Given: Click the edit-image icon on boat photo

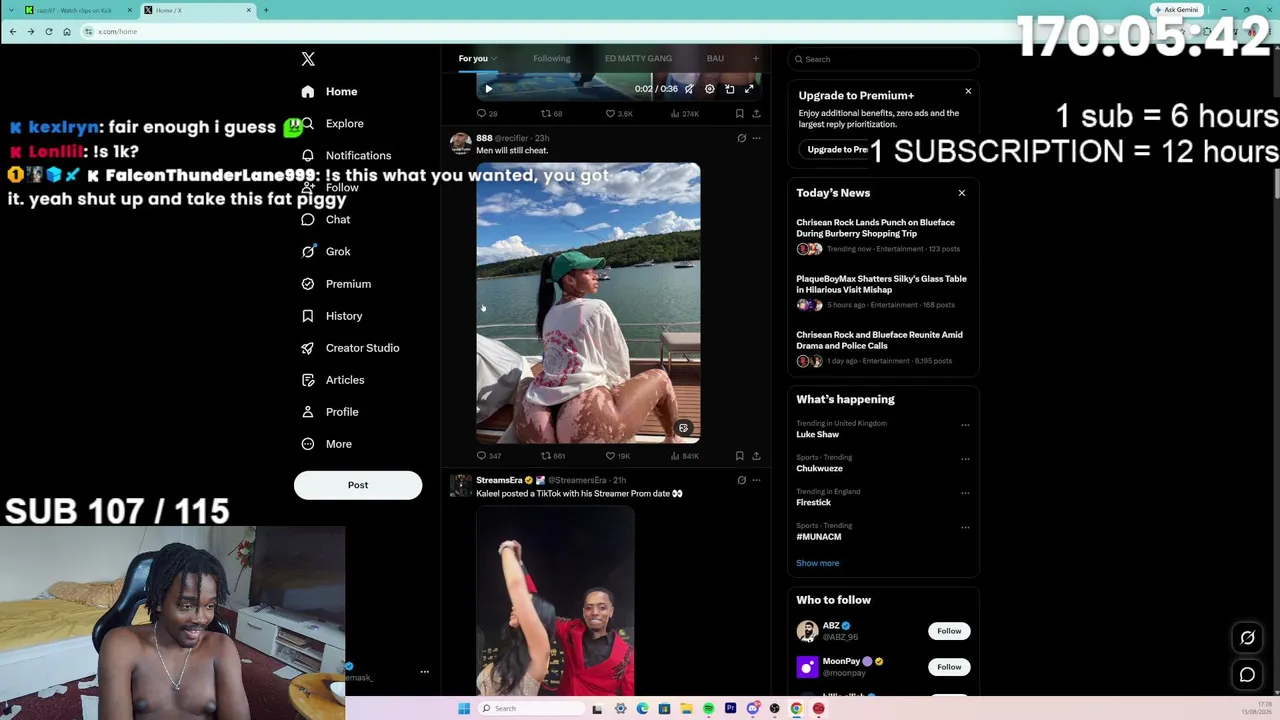Looking at the screenshot, I should [x=683, y=428].
